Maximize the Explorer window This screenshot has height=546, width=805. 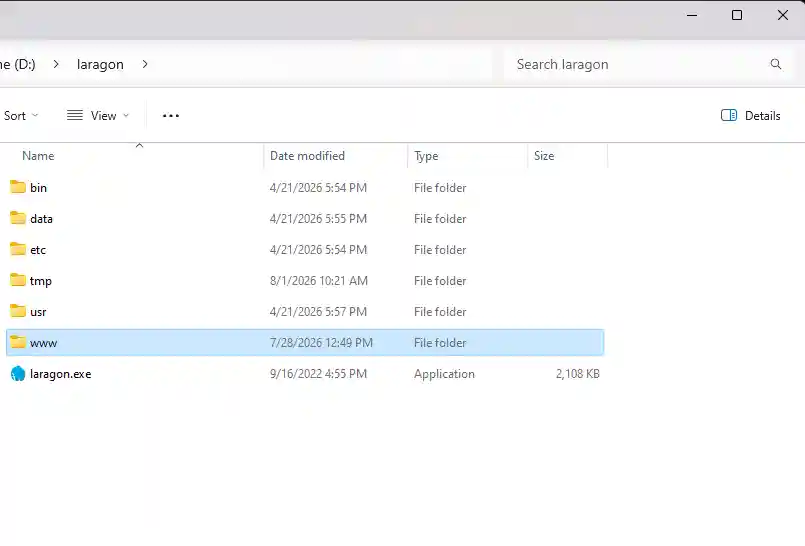click(737, 15)
